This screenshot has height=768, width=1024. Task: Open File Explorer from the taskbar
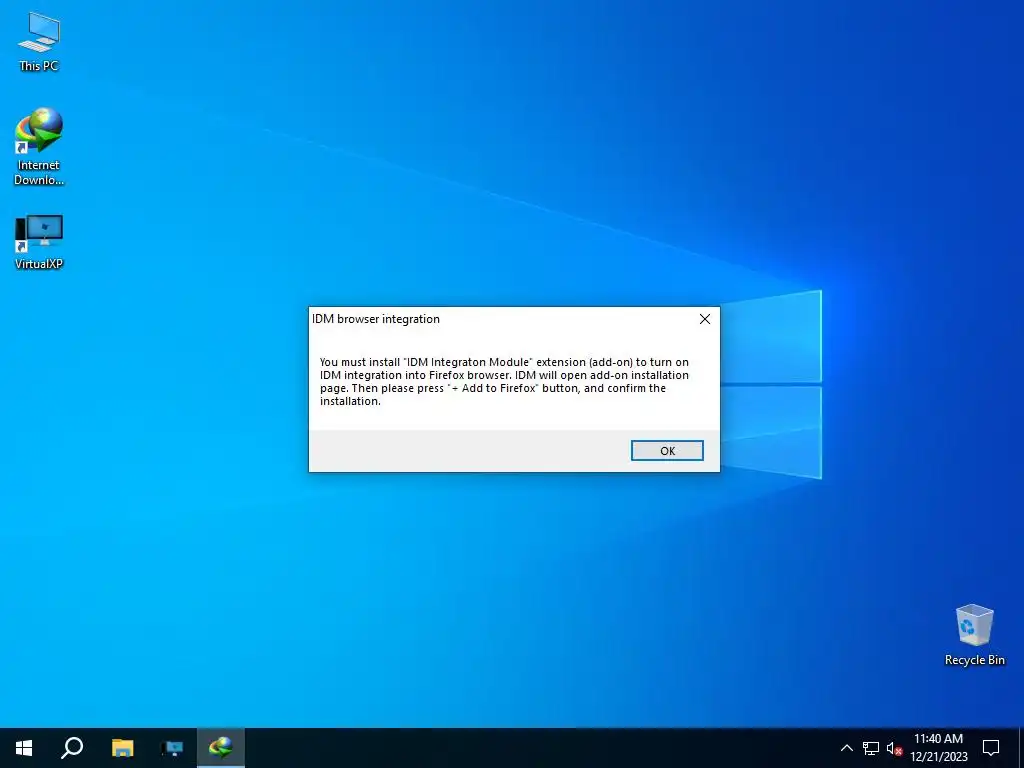pos(122,748)
